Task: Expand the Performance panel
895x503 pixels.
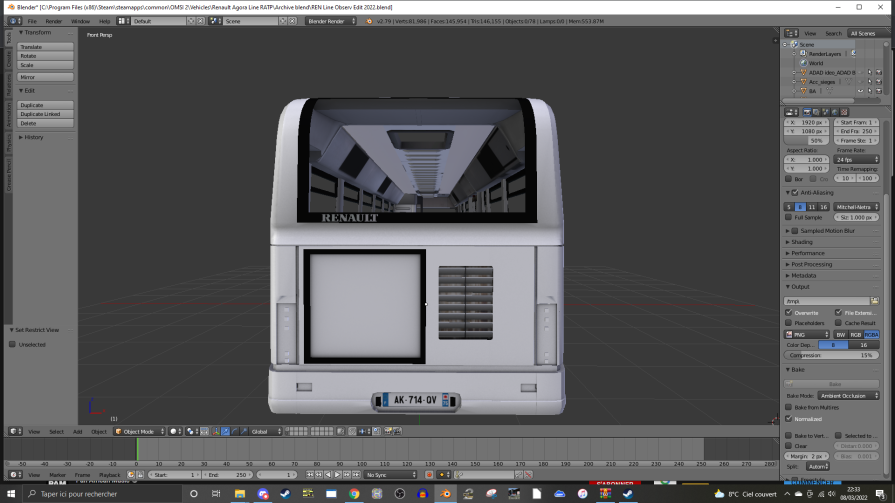Action: tap(808, 253)
